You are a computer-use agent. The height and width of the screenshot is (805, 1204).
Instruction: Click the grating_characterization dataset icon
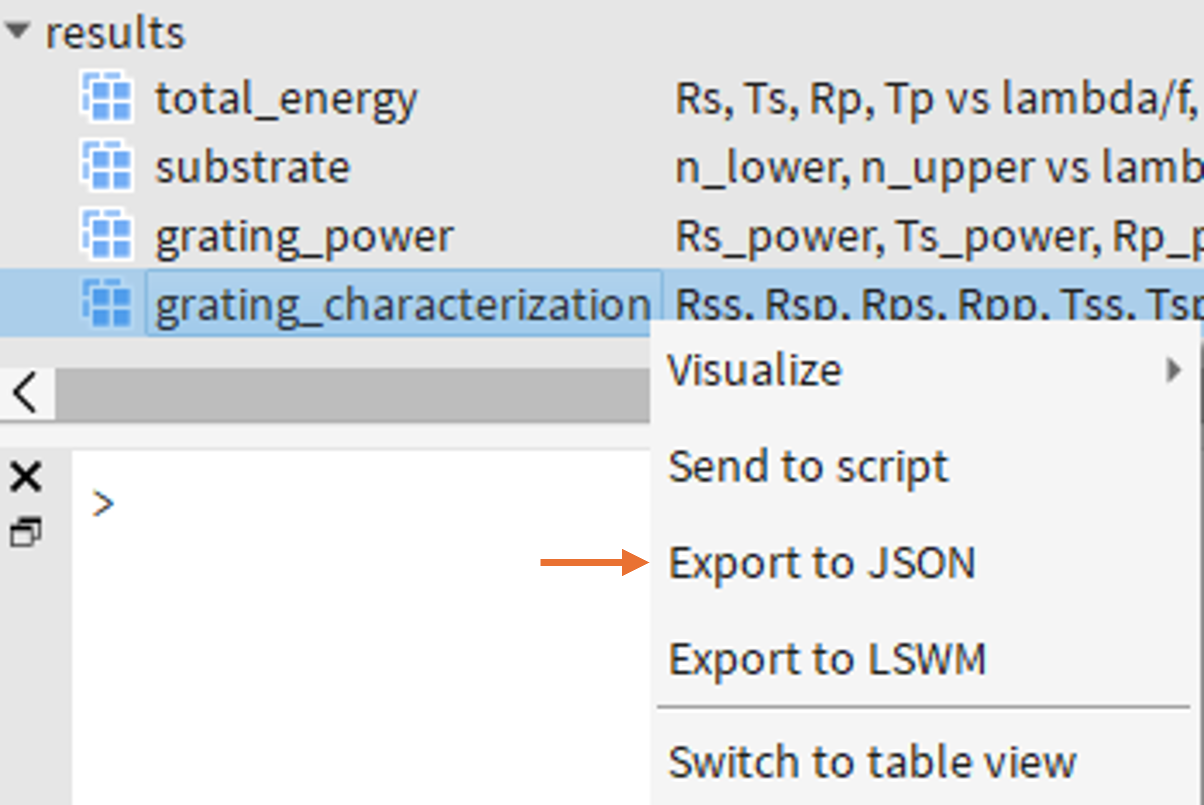(107, 303)
